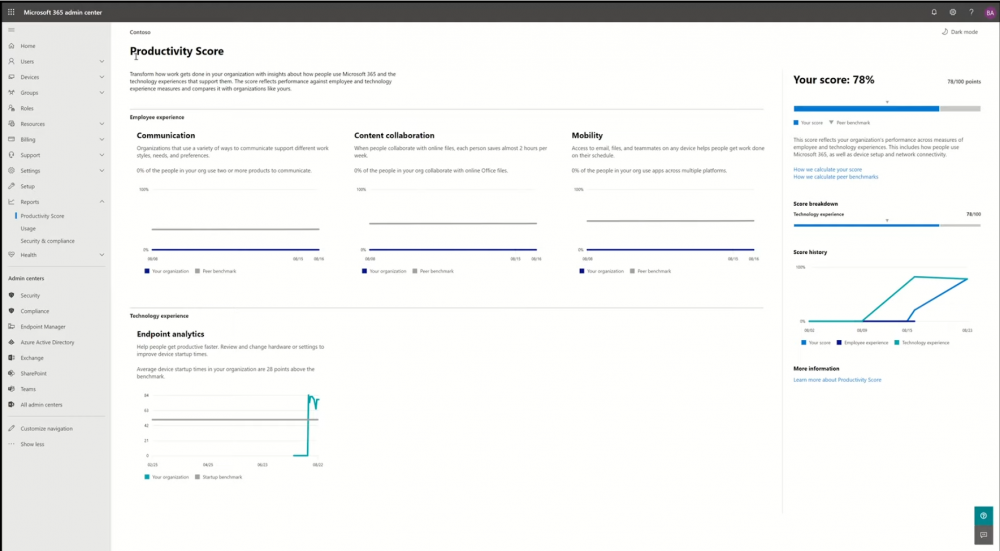The image size is (1000, 551).
Task: Open How we calculate your score link
Action: click(x=827, y=170)
